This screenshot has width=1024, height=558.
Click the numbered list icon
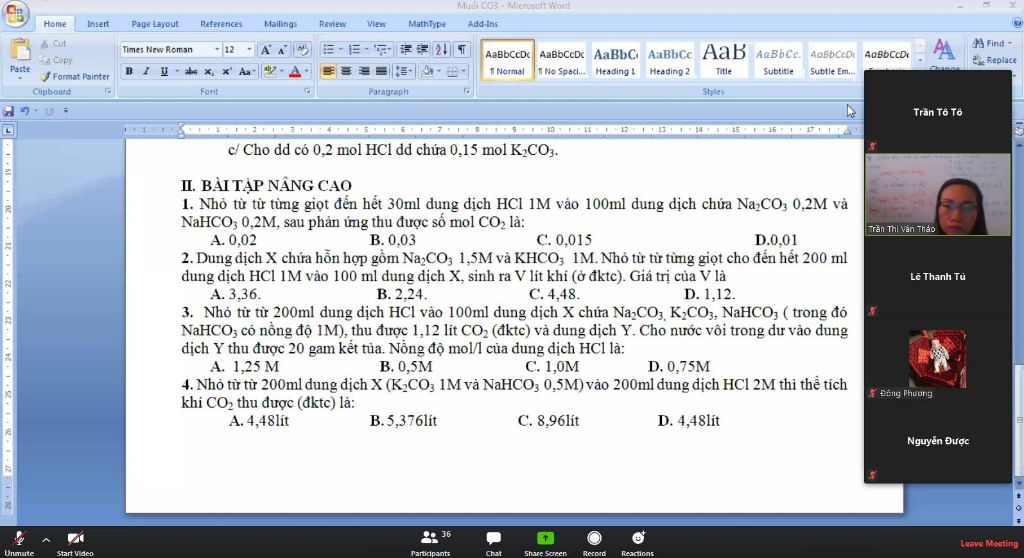tap(355, 50)
